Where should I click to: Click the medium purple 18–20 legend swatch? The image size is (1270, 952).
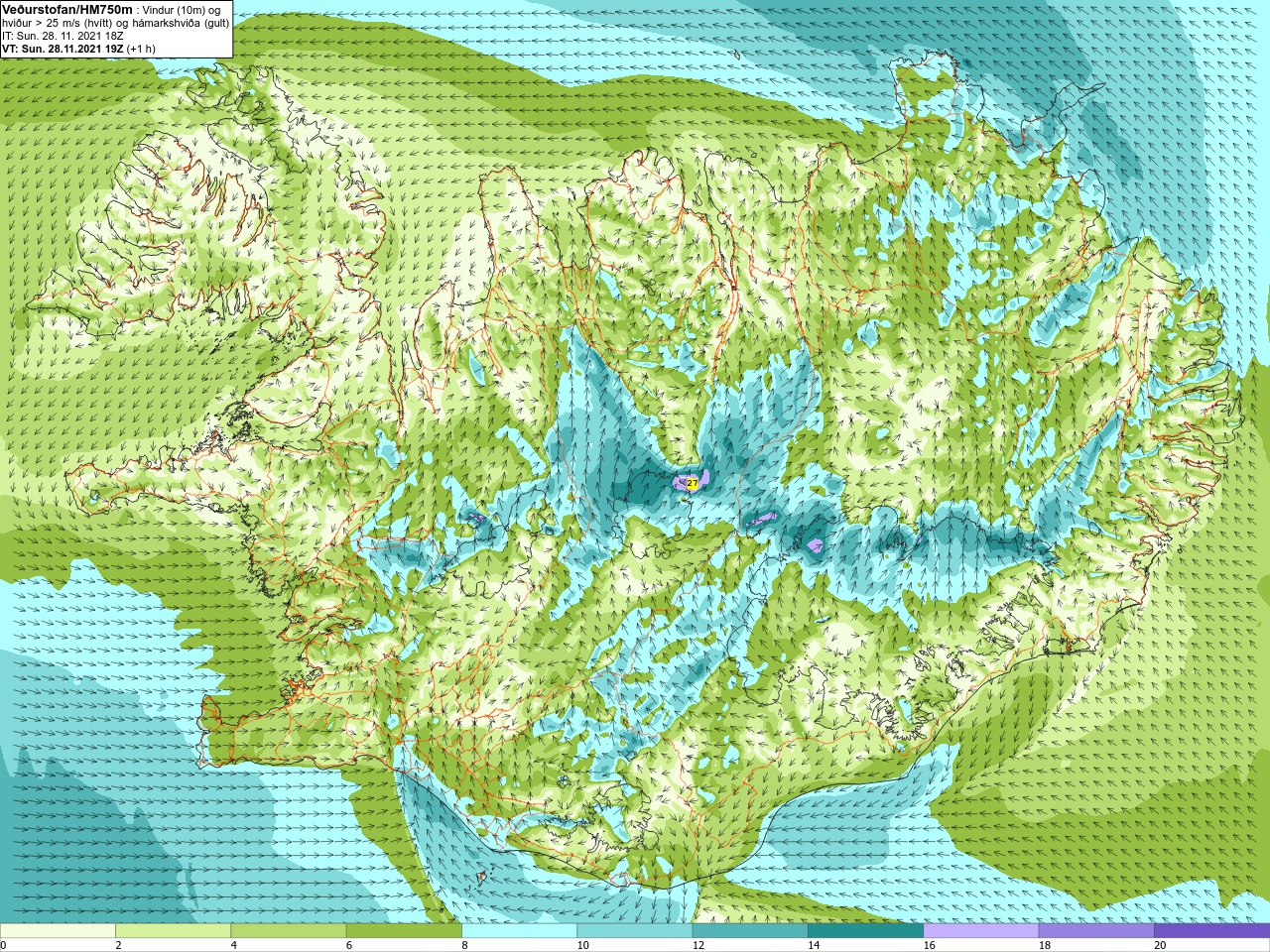pyautogui.click(x=1096, y=931)
